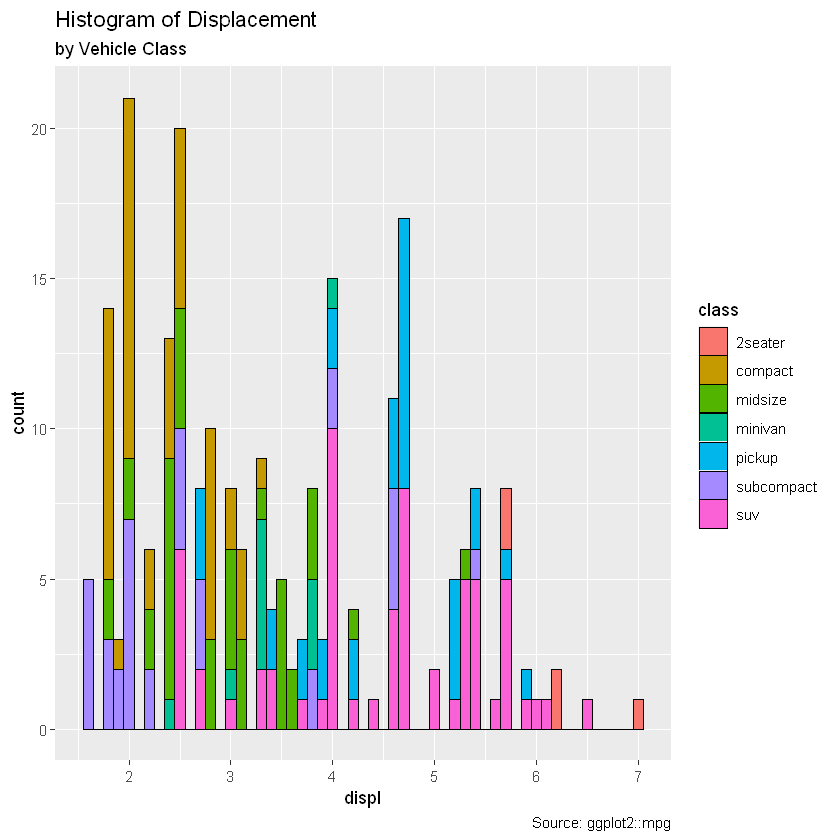Click the 'by Vehicle Class' subtitle

tap(121, 49)
